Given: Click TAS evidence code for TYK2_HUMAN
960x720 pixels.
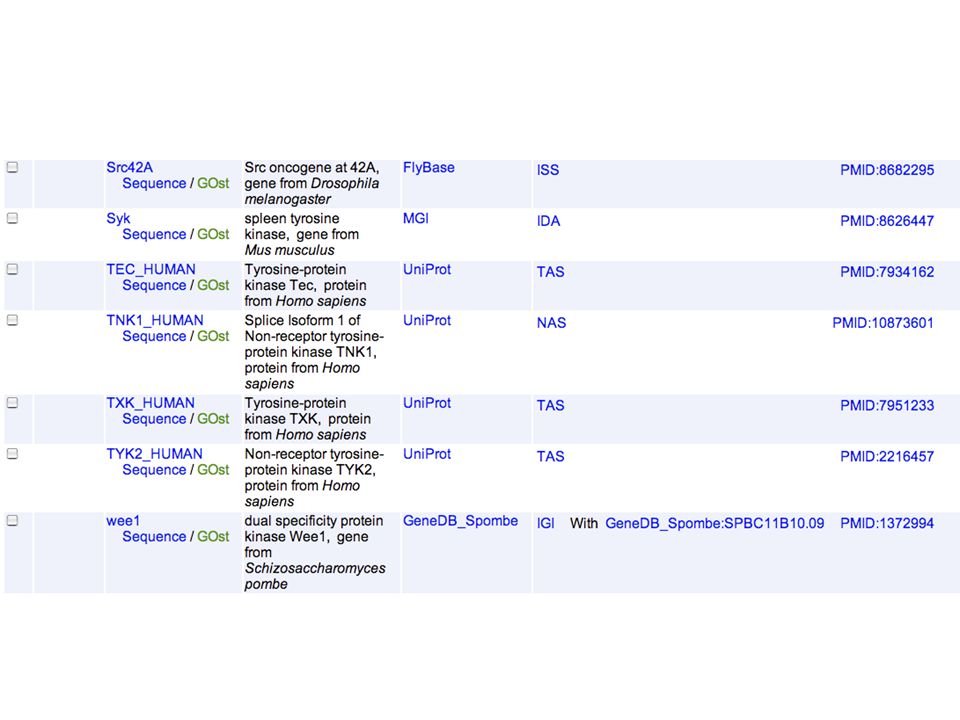Looking at the screenshot, I should coord(550,456).
